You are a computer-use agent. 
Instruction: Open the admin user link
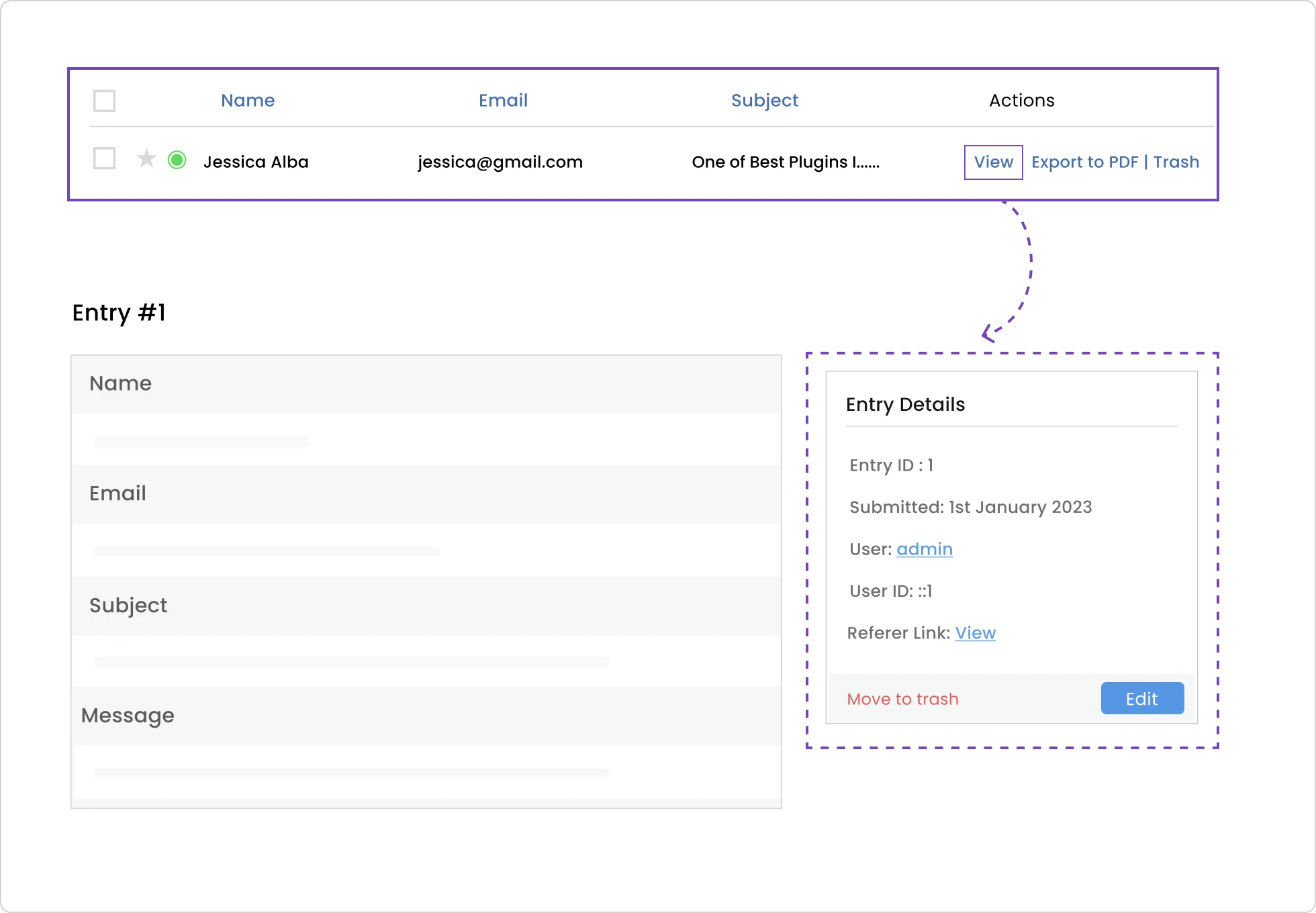click(925, 549)
